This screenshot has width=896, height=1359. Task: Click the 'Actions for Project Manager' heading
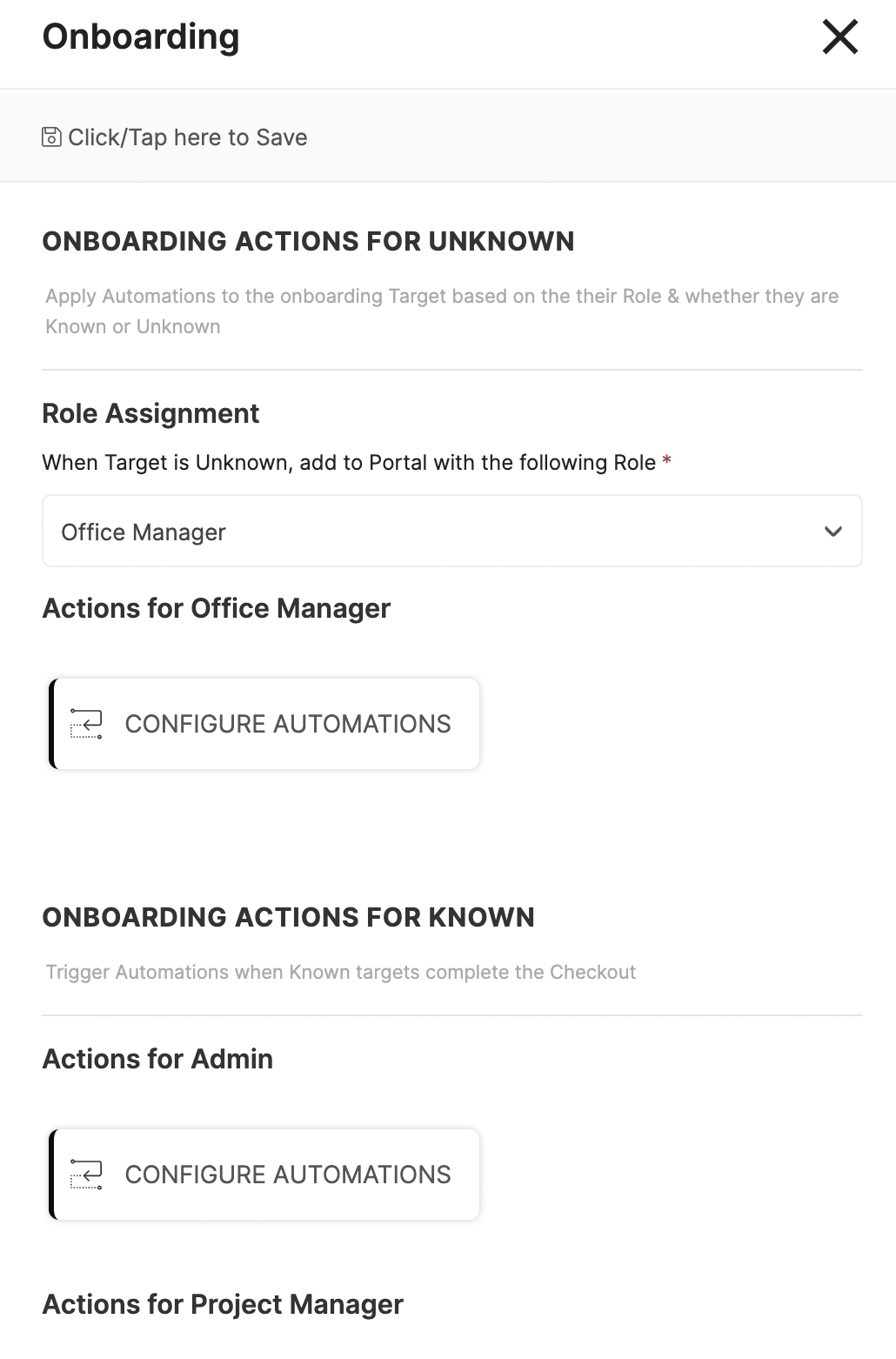(223, 1304)
